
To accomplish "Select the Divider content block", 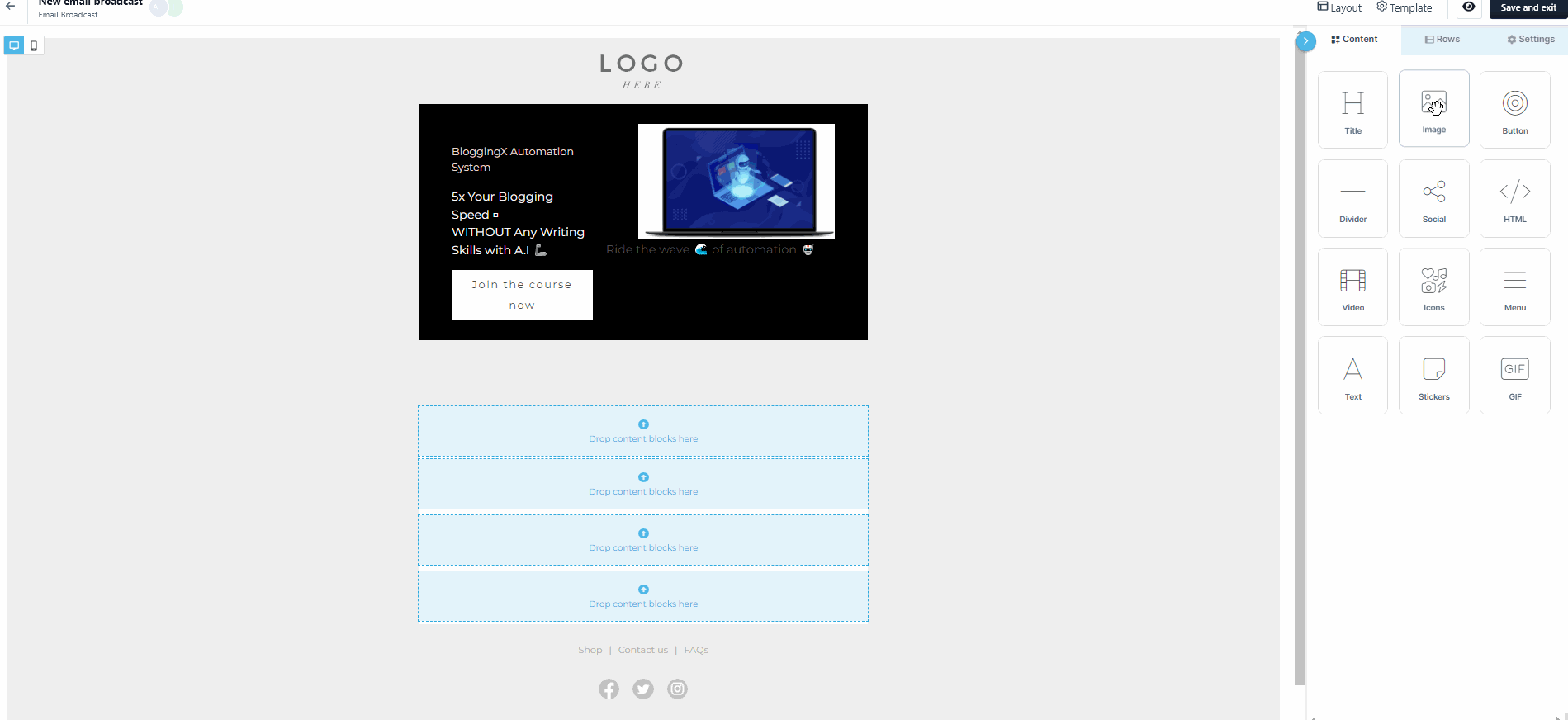I will pos(1352,198).
